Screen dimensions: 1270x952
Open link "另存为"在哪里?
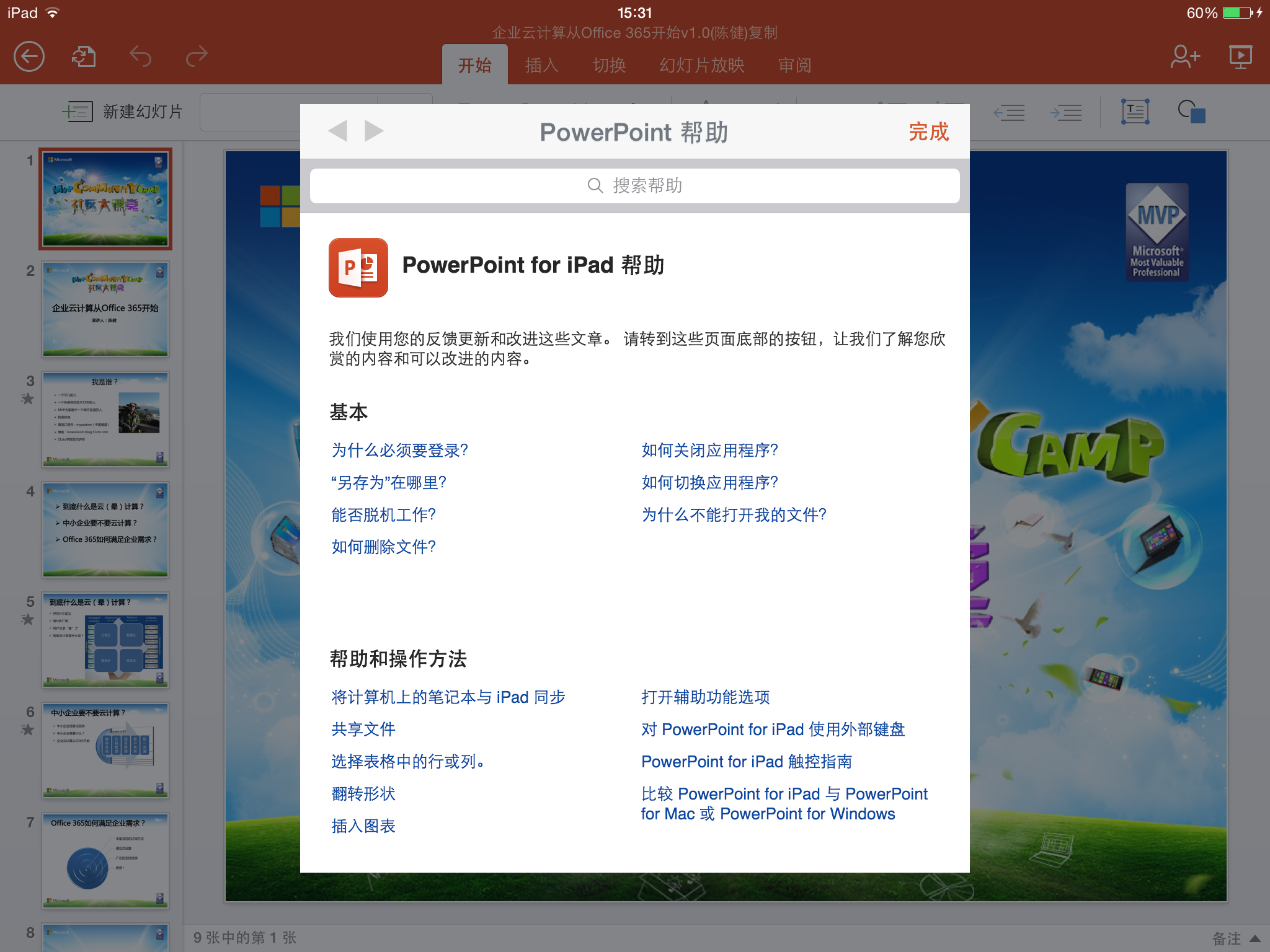[389, 482]
